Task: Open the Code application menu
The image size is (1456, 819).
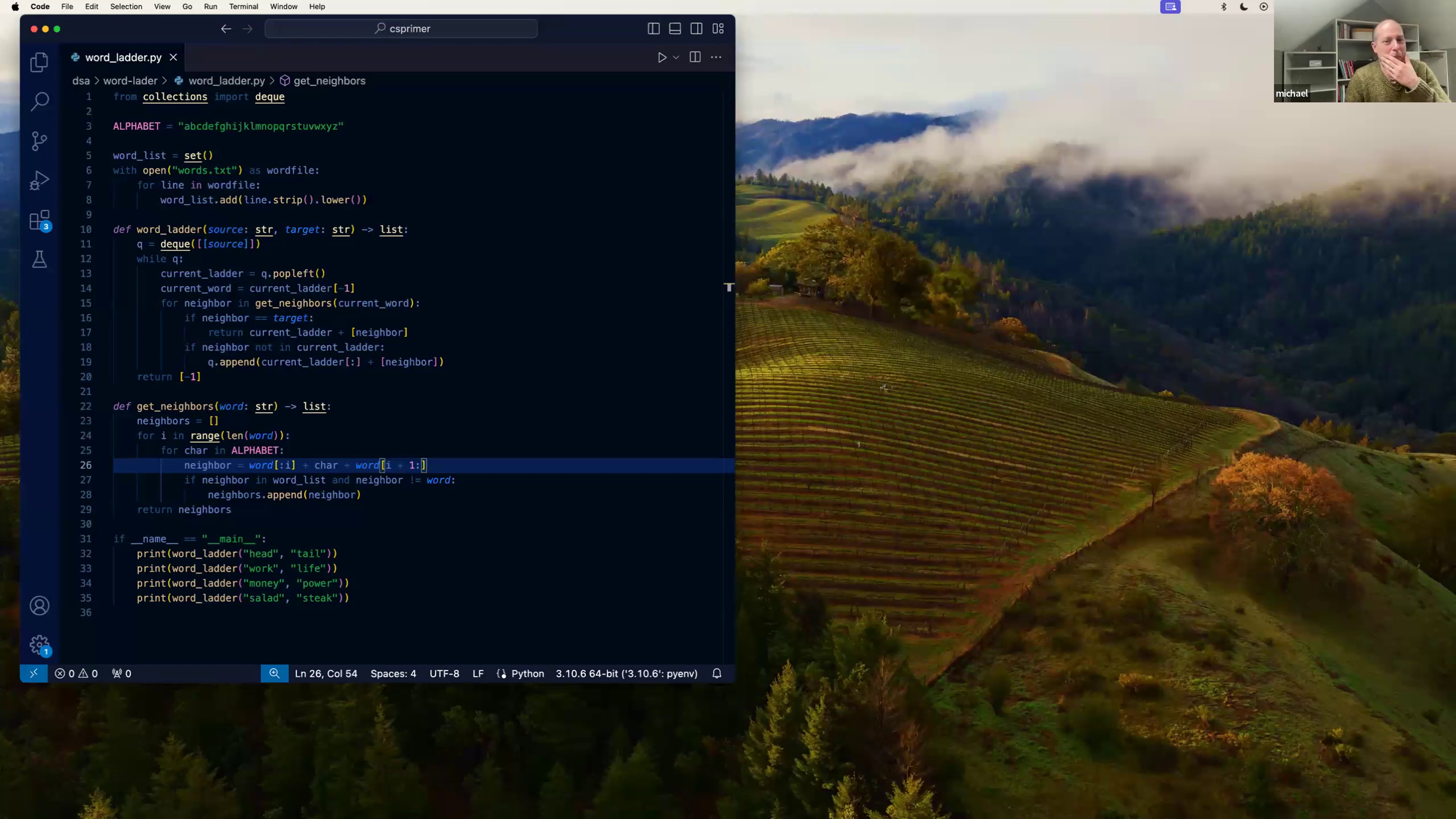Action: point(40,7)
